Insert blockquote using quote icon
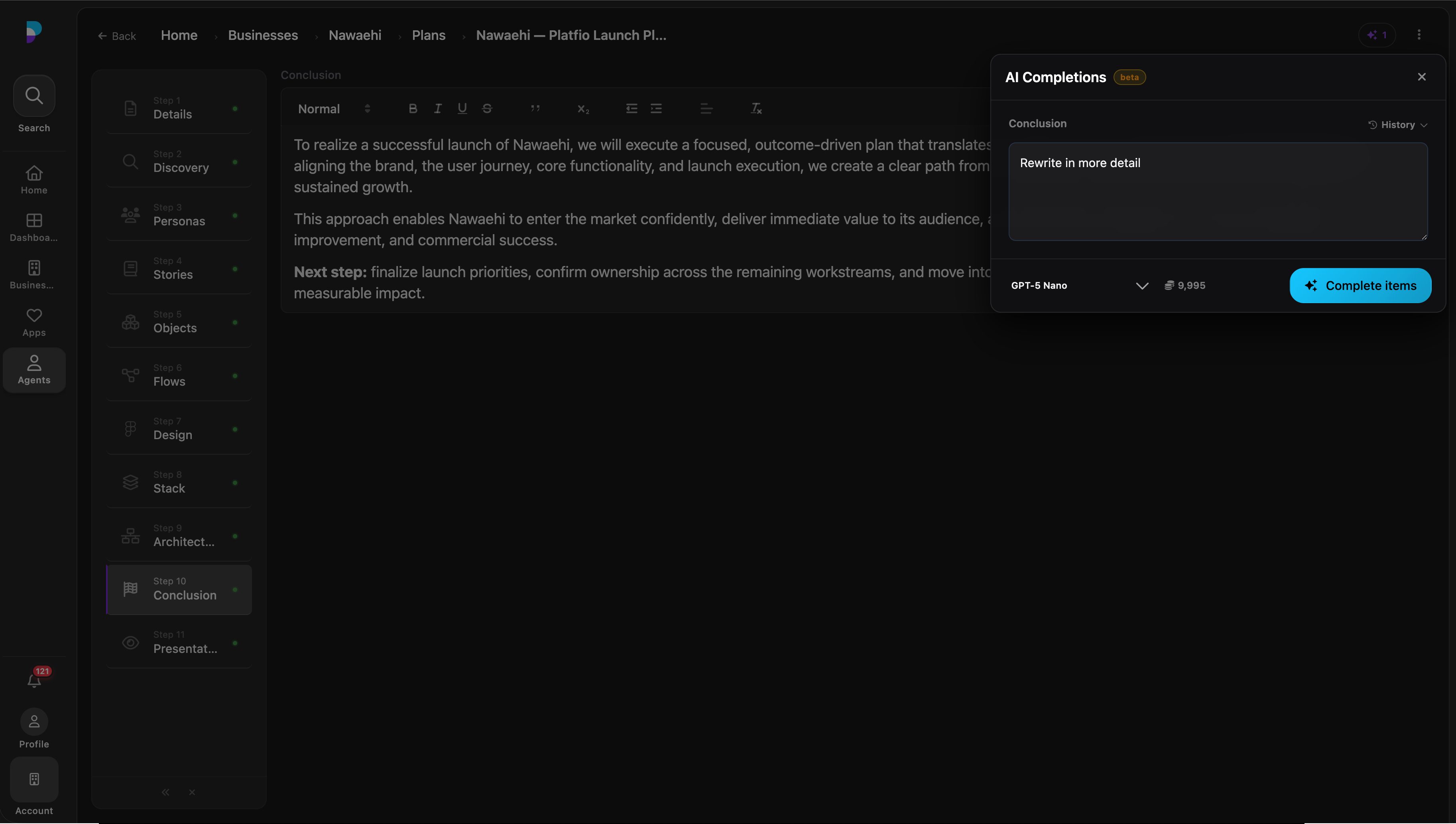 pos(535,108)
